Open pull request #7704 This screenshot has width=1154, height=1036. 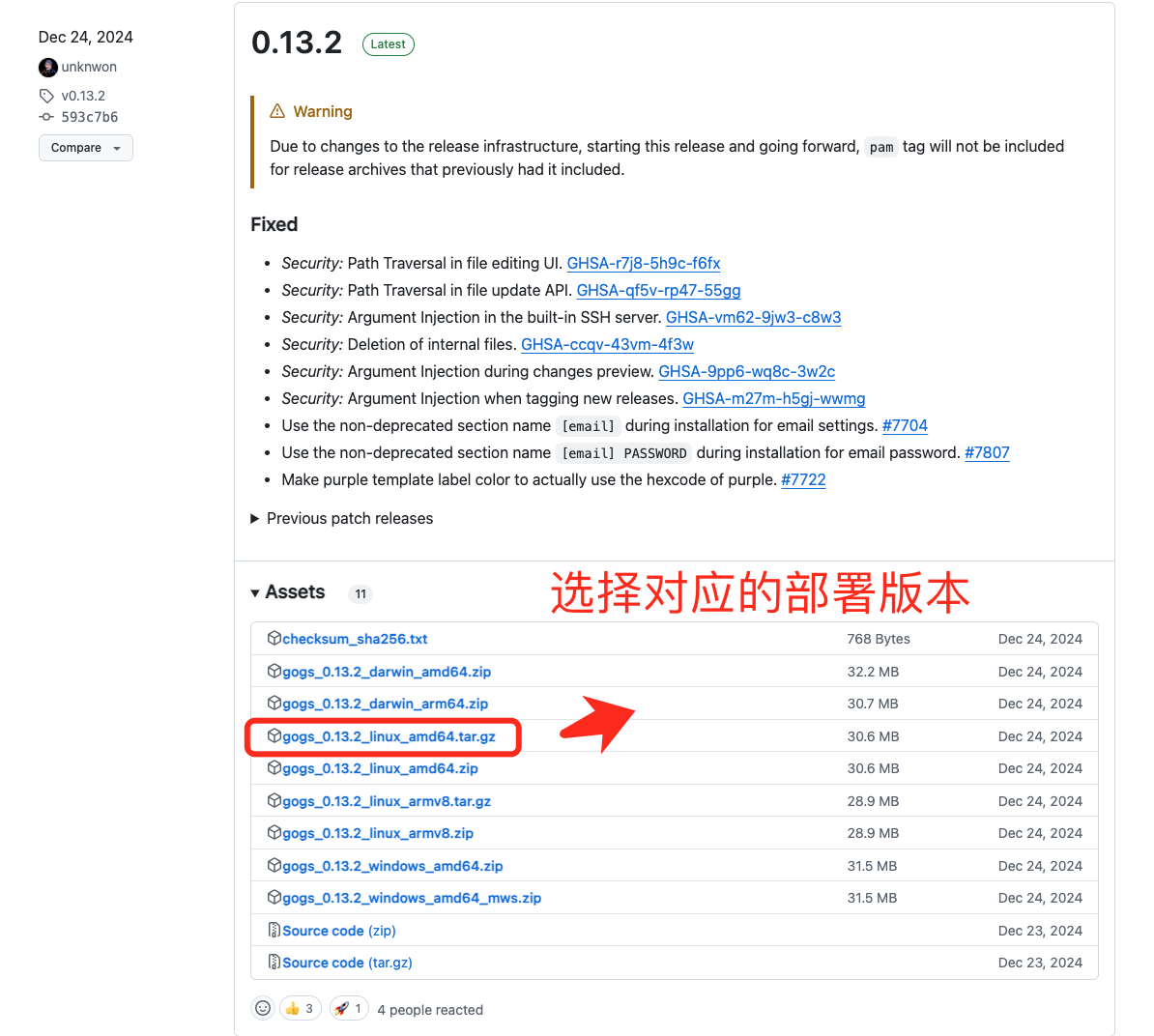pos(905,425)
